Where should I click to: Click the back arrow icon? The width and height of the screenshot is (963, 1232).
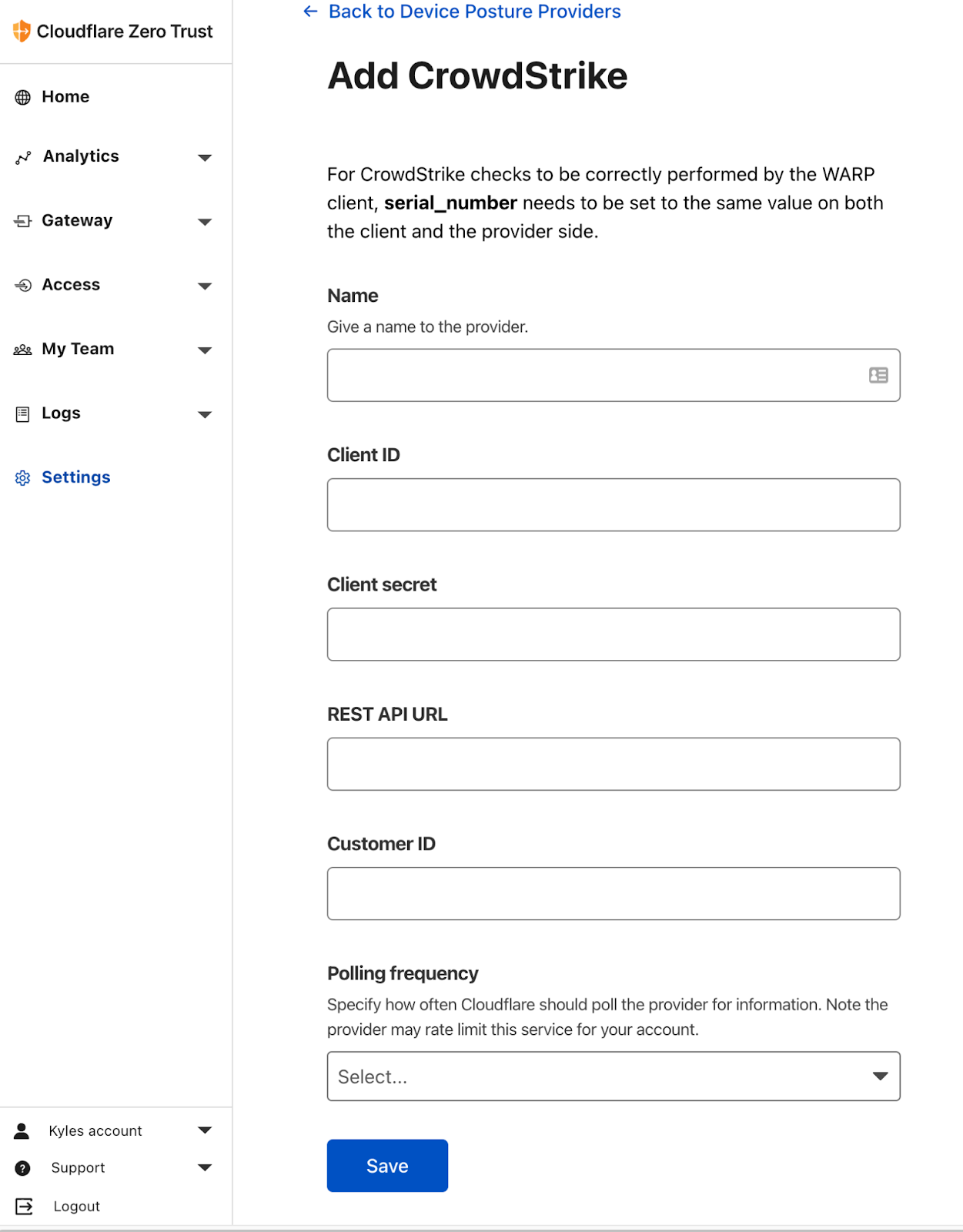coord(310,12)
